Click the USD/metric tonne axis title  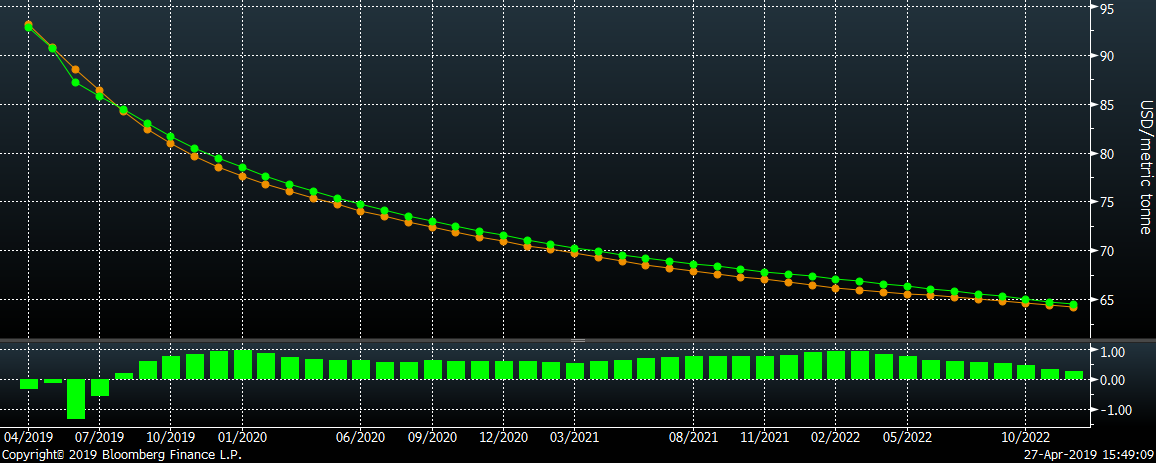1145,166
